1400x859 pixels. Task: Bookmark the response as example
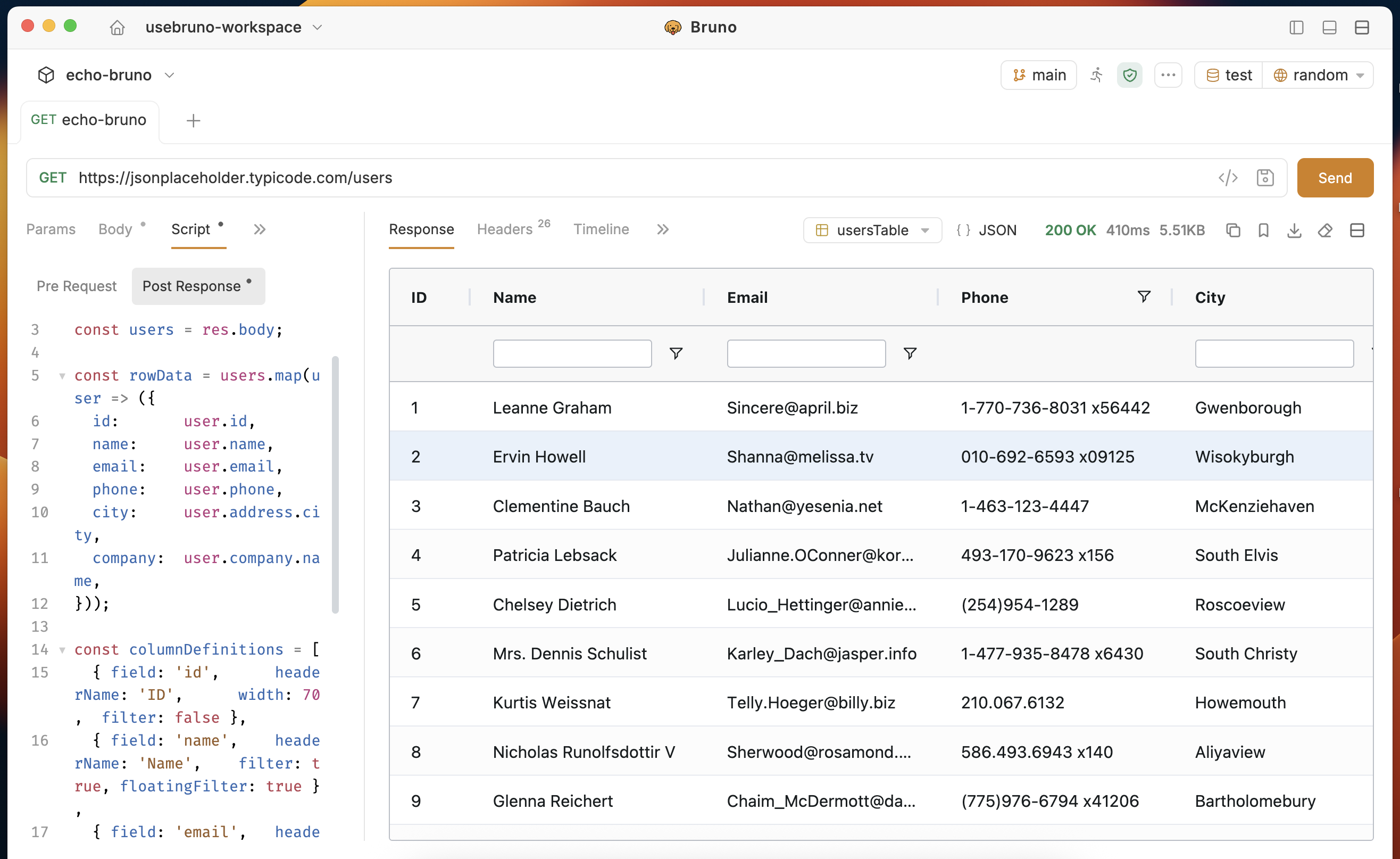tap(1264, 230)
